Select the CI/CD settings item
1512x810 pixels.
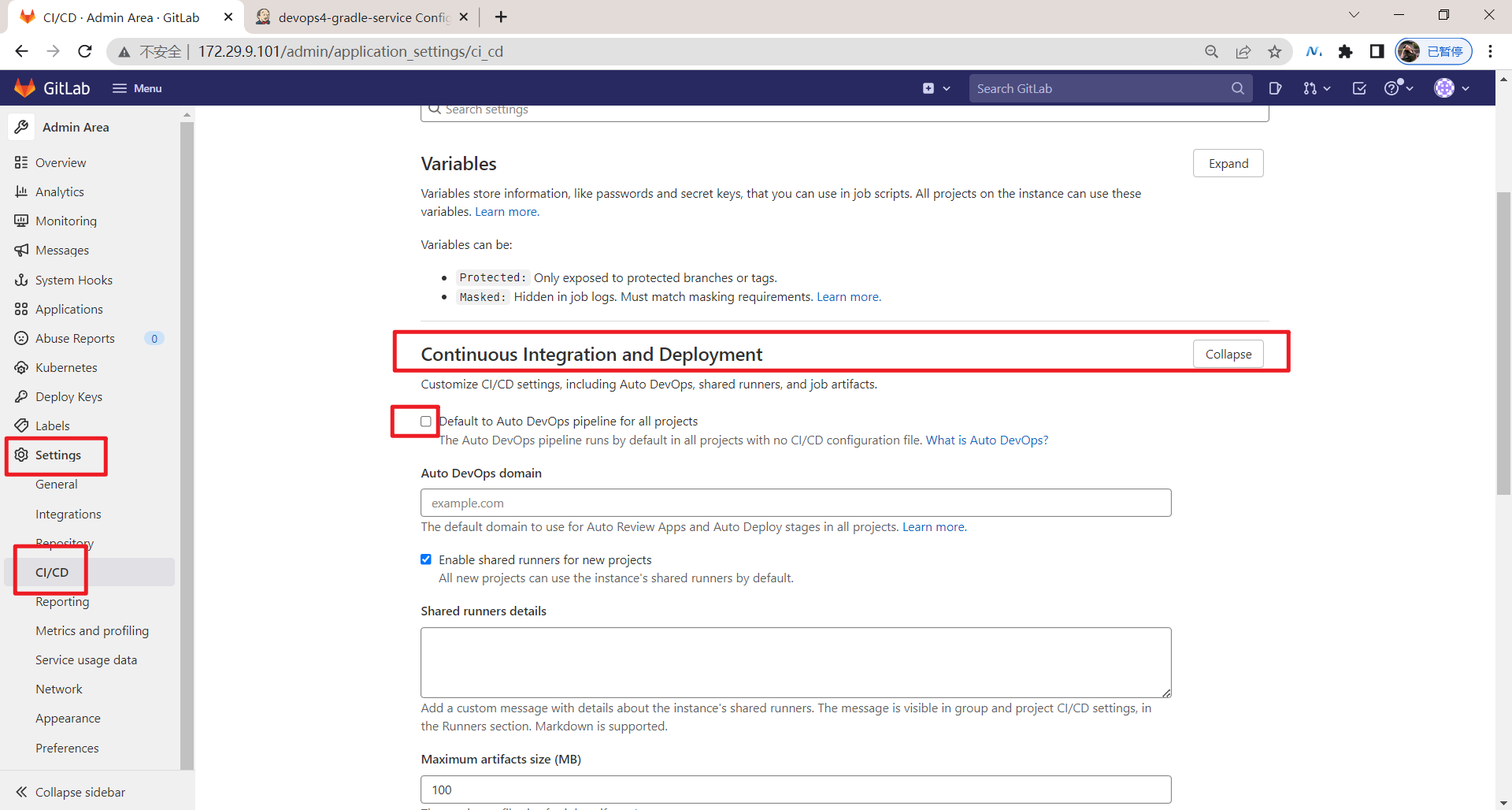pyautogui.click(x=52, y=572)
